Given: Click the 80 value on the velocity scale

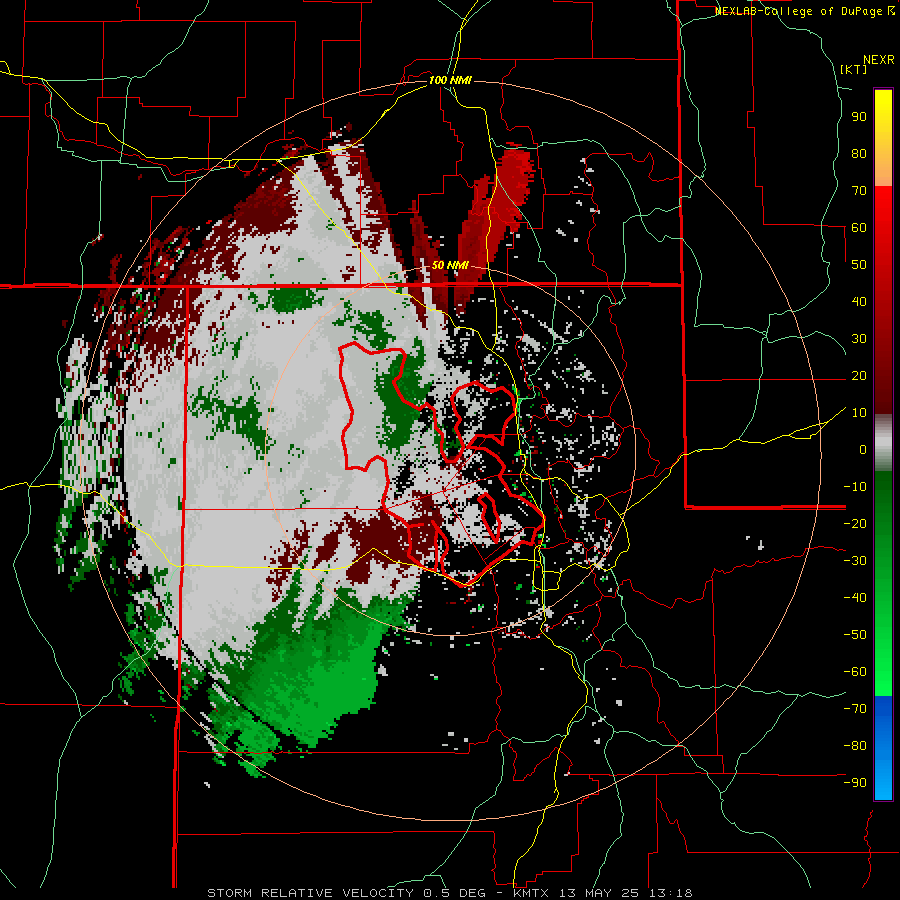Looking at the screenshot, I should (x=859, y=153).
